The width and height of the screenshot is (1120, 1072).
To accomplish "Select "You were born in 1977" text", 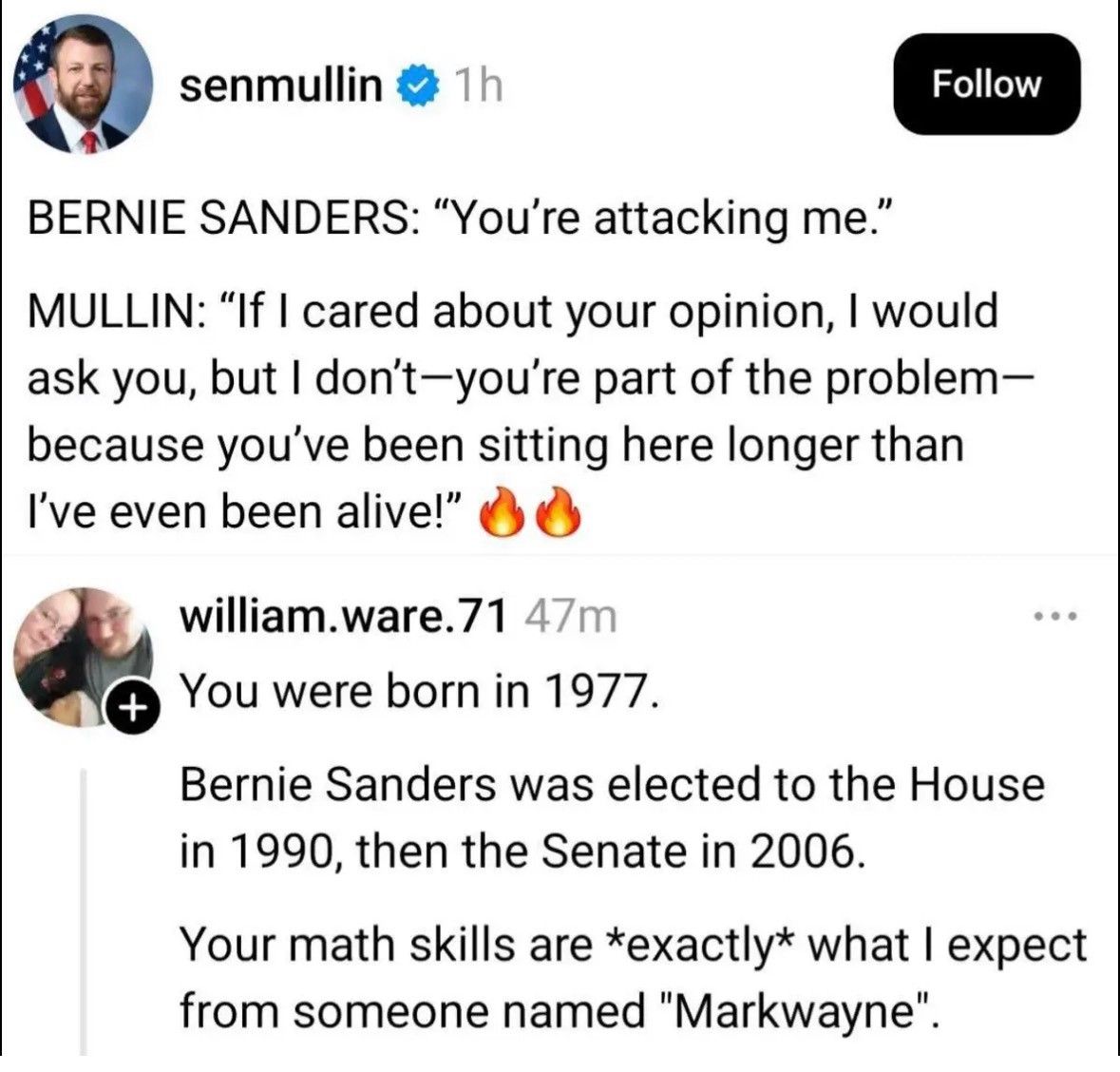I will click(x=417, y=692).
